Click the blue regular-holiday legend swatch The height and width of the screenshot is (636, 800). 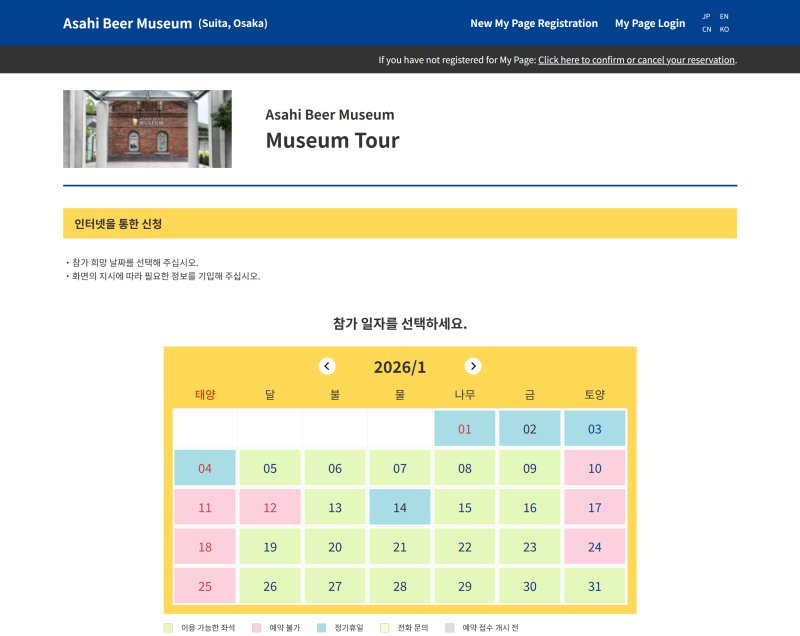[x=321, y=627]
